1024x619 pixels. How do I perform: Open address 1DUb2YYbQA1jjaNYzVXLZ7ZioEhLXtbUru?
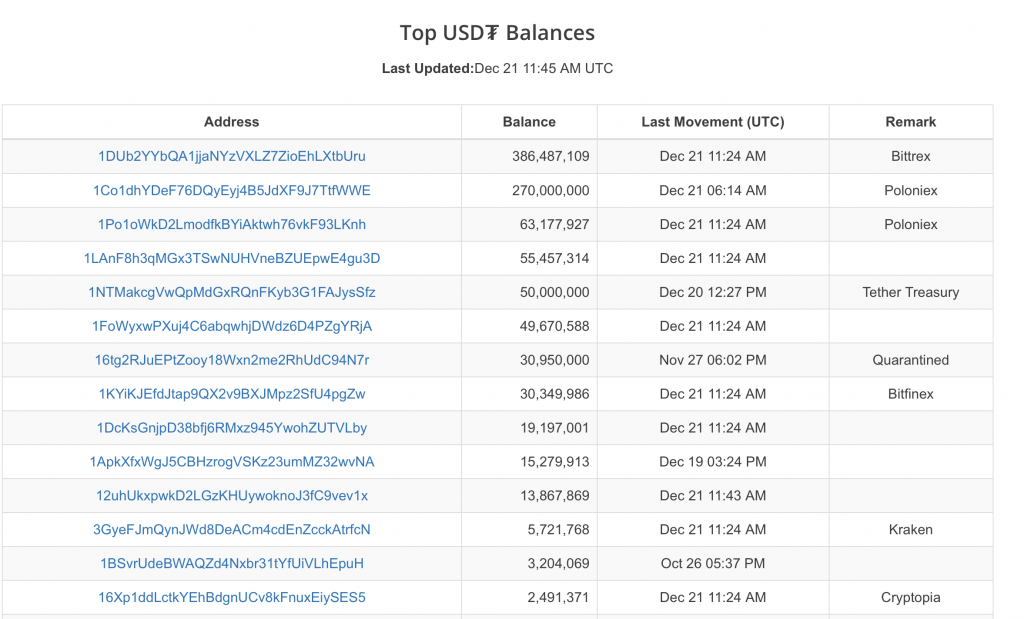[x=231, y=156]
